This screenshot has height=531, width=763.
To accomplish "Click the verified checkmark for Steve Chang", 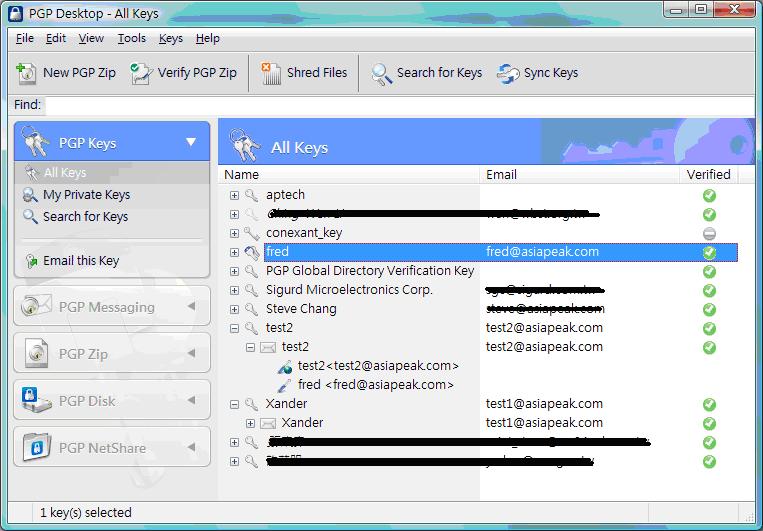I will (x=709, y=309).
